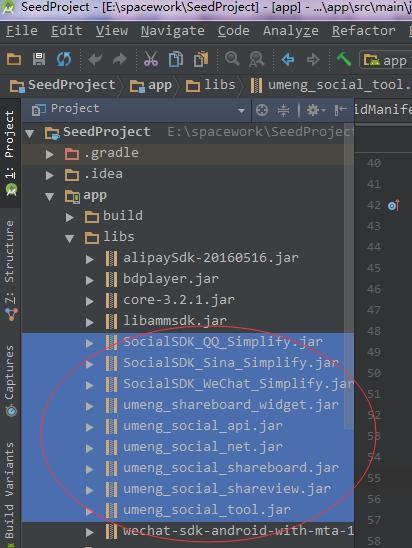
Task: Click the Save All toolbar icon
Action: point(39,59)
